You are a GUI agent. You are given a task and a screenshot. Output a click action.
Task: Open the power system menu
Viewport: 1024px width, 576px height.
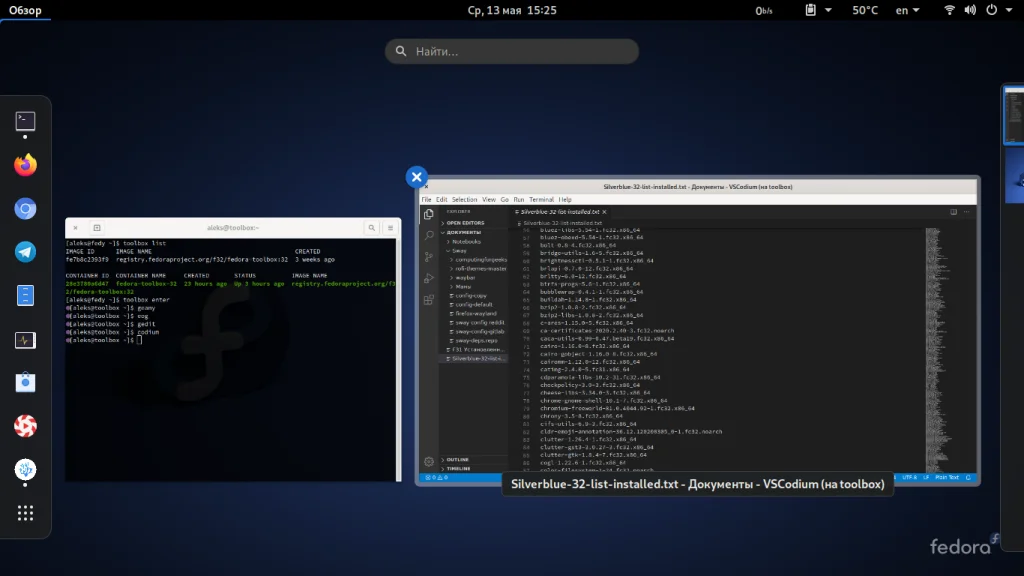pyautogui.click(x=992, y=10)
